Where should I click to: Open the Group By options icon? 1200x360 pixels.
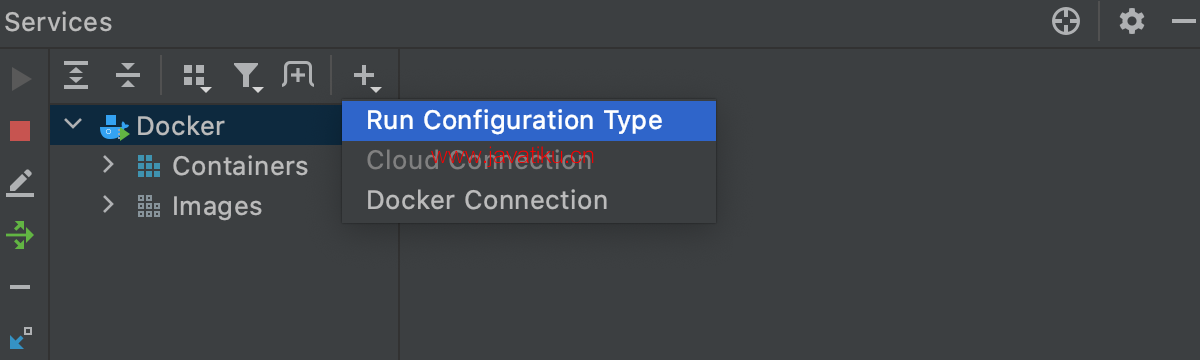click(196, 76)
